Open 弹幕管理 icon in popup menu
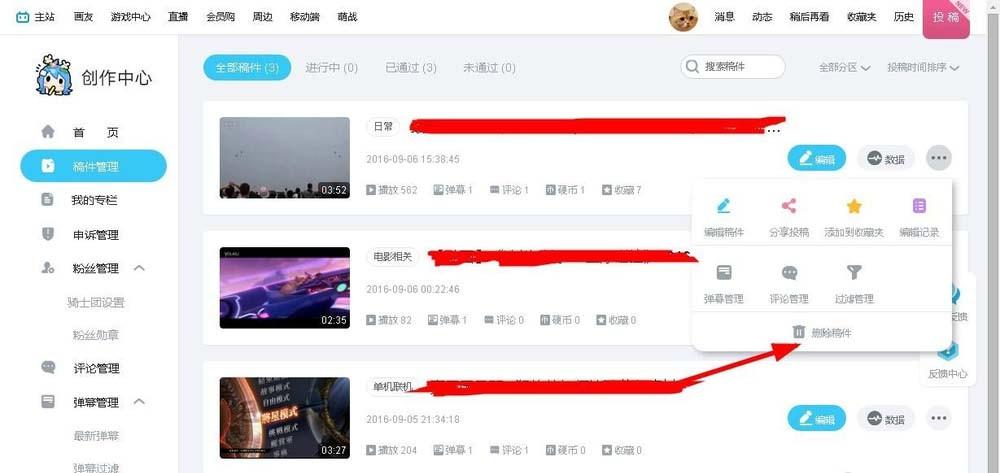This screenshot has width=1000, height=473. click(x=723, y=273)
